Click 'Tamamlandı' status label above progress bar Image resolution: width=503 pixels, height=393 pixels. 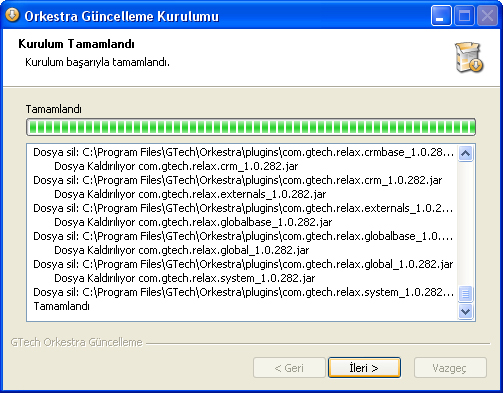point(54,109)
